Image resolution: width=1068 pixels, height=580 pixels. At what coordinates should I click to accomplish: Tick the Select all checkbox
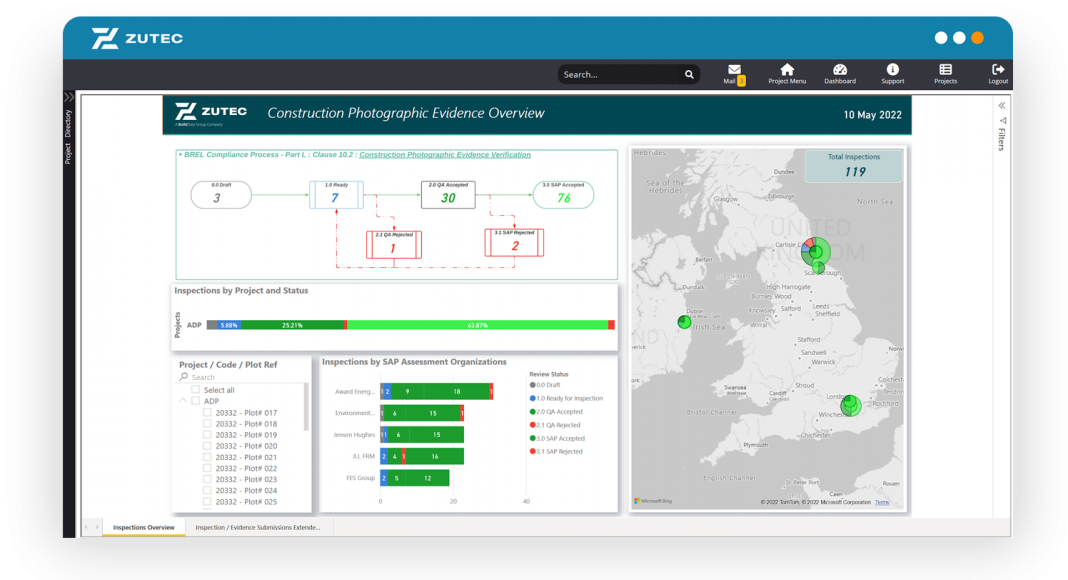(196, 390)
